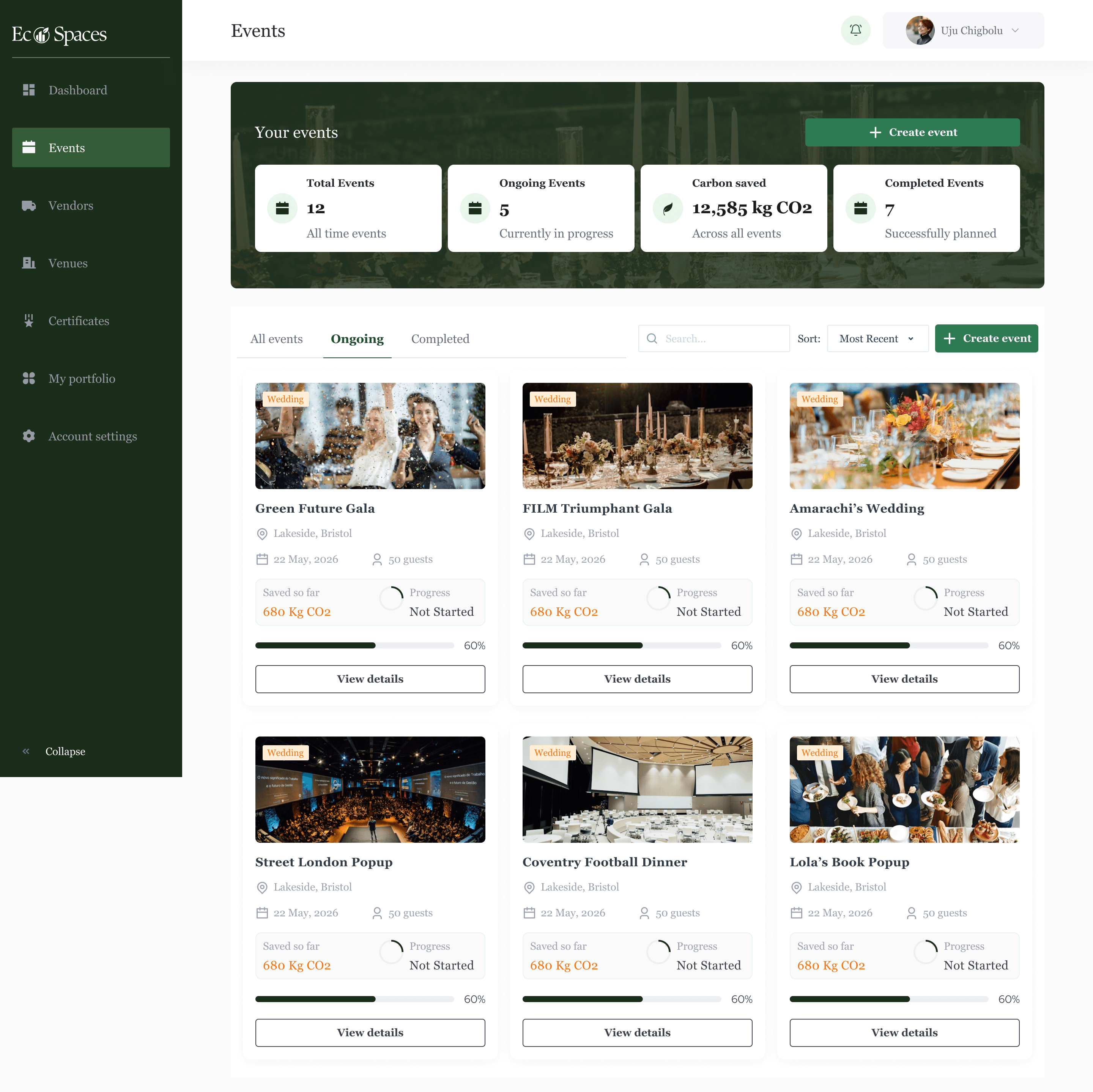Click guests icon on Amarachi's Wedding card
Viewport: 1093px width, 1092px height.
[911, 559]
